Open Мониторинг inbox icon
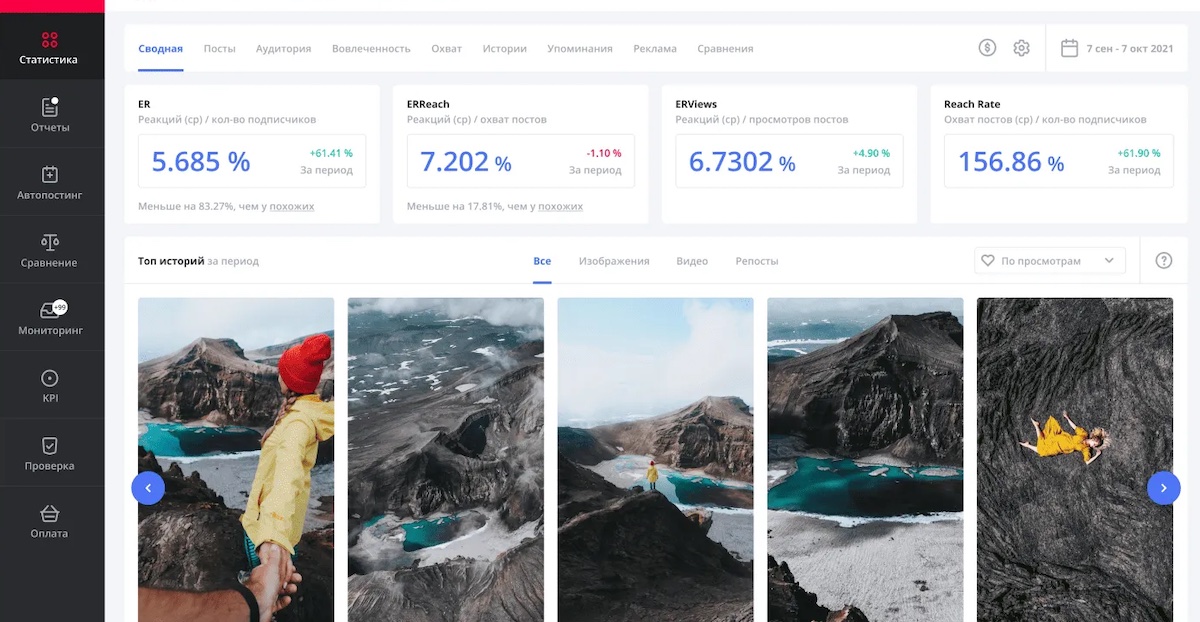 (x=50, y=318)
